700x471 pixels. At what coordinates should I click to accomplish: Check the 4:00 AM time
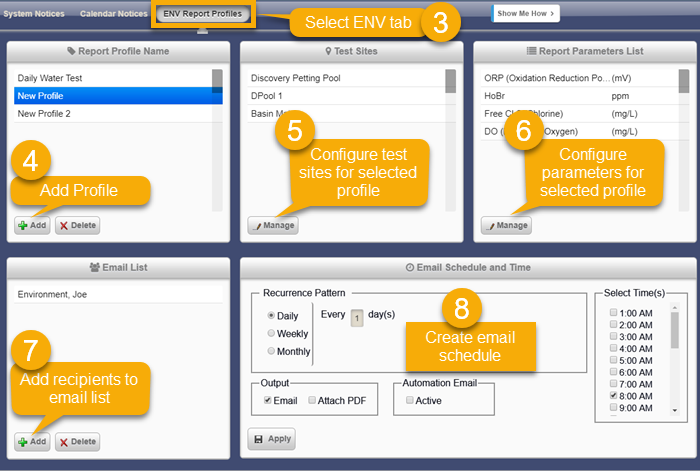point(613,348)
